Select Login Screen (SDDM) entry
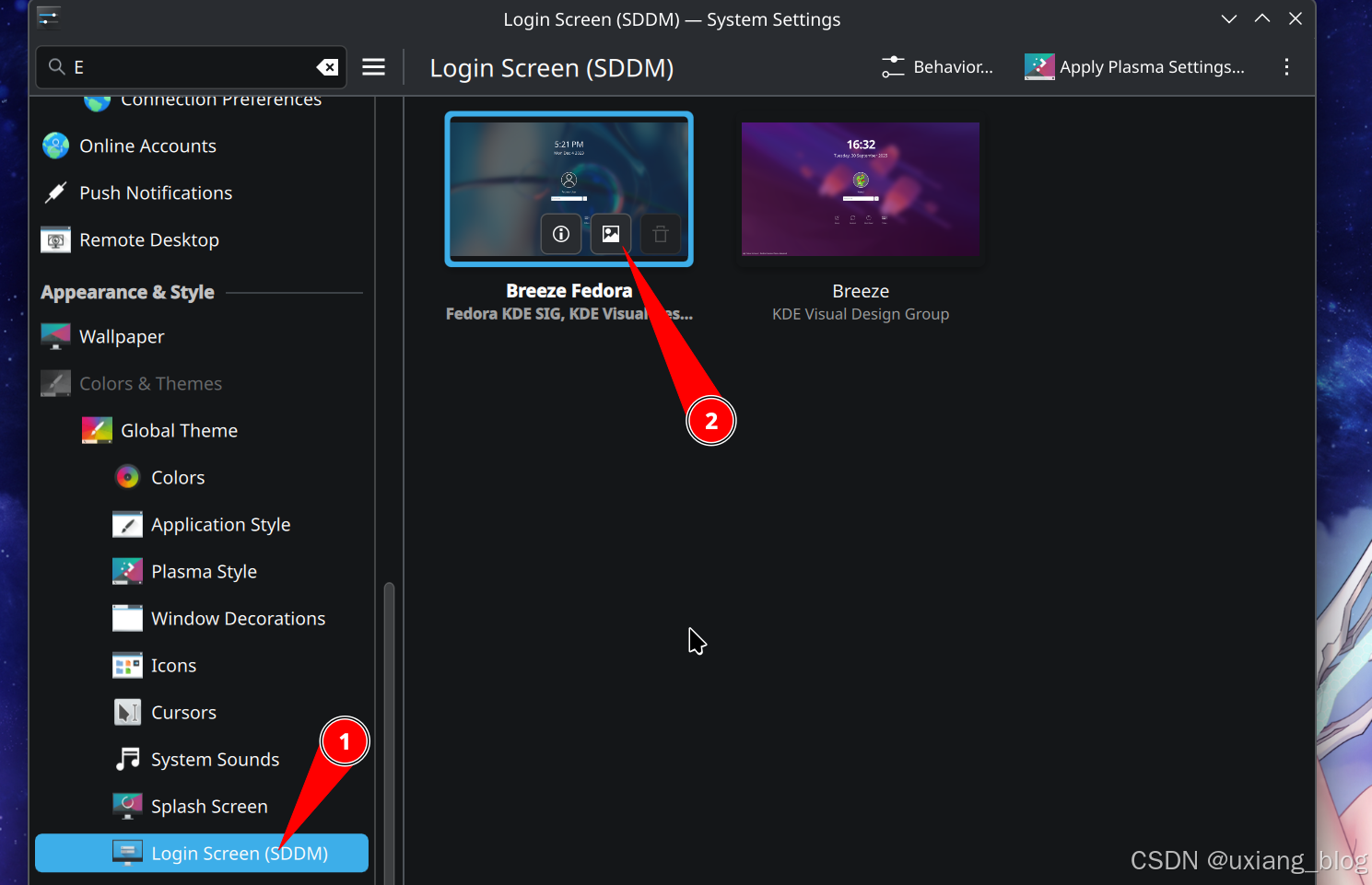Viewport: 1372px width, 885px height. click(x=202, y=853)
